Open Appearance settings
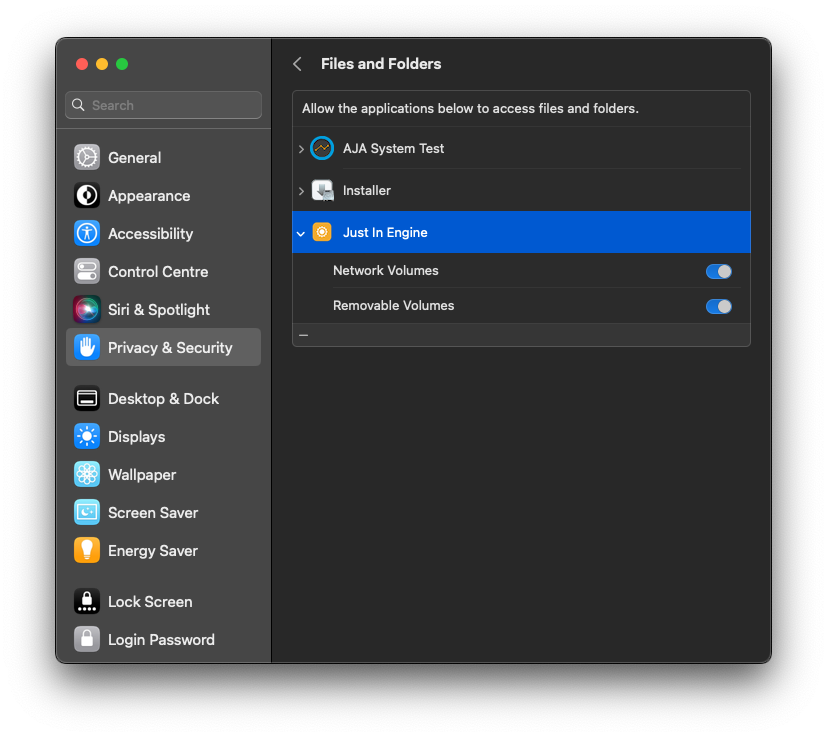This screenshot has width=827, height=737. point(164,195)
